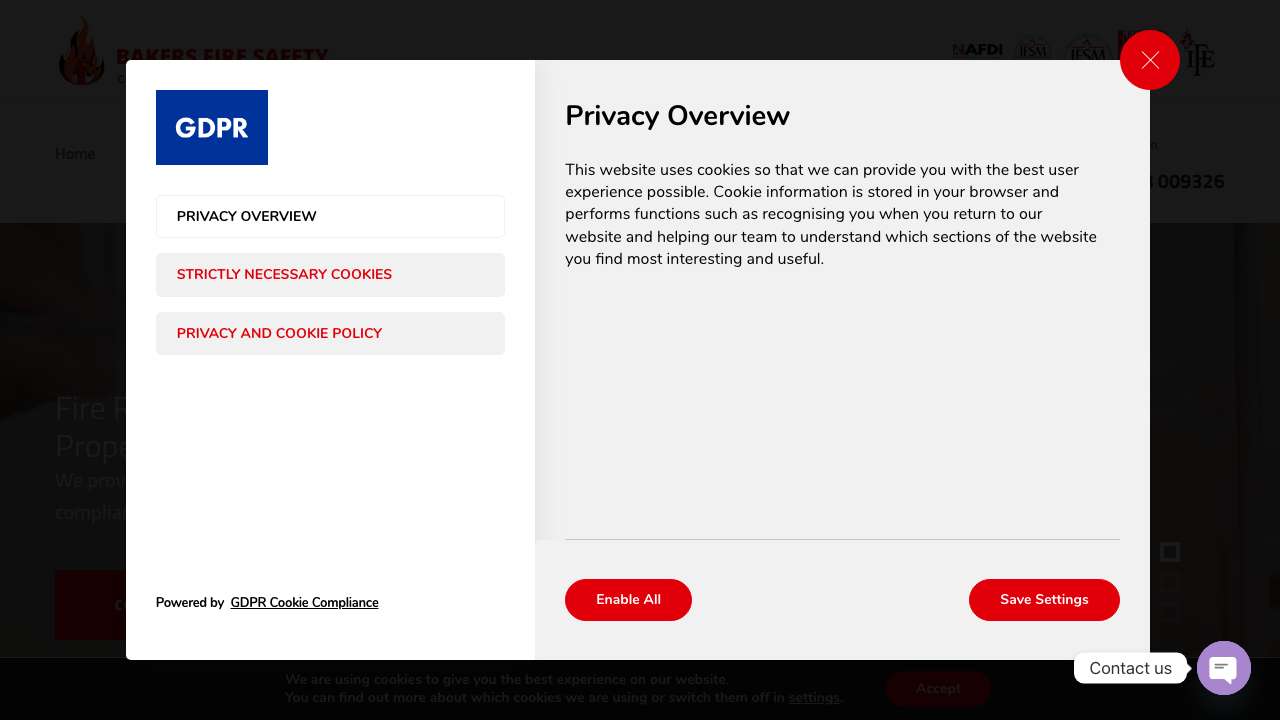The height and width of the screenshot is (720, 1280).
Task: Click the Bakers Fire Safety flame logo
Action: (82, 52)
